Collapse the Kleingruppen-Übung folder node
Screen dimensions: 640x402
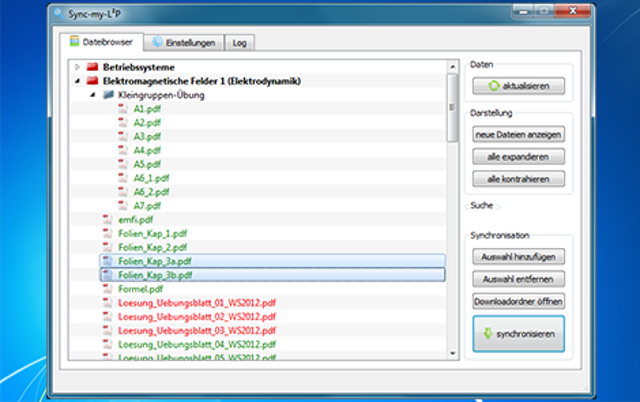tap(93, 95)
